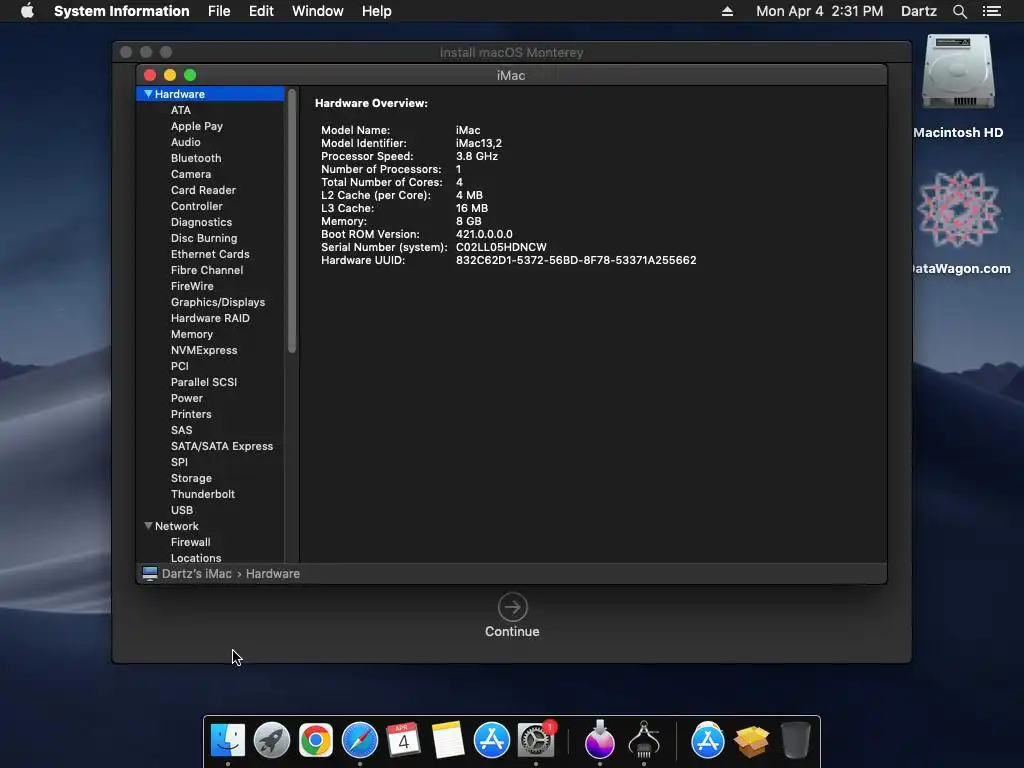Select NVMExpress in the sidebar

pos(204,350)
